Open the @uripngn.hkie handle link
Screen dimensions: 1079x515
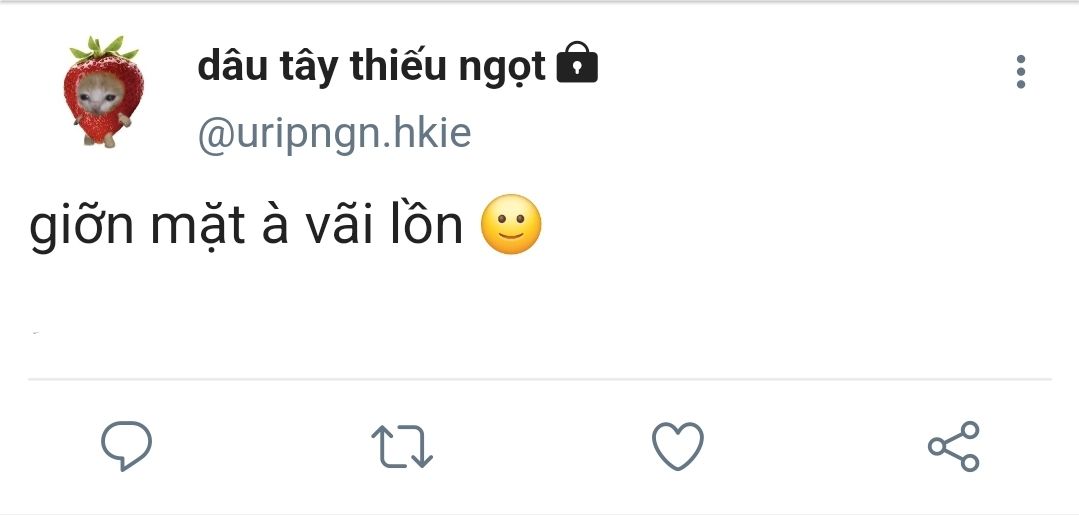(334, 134)
